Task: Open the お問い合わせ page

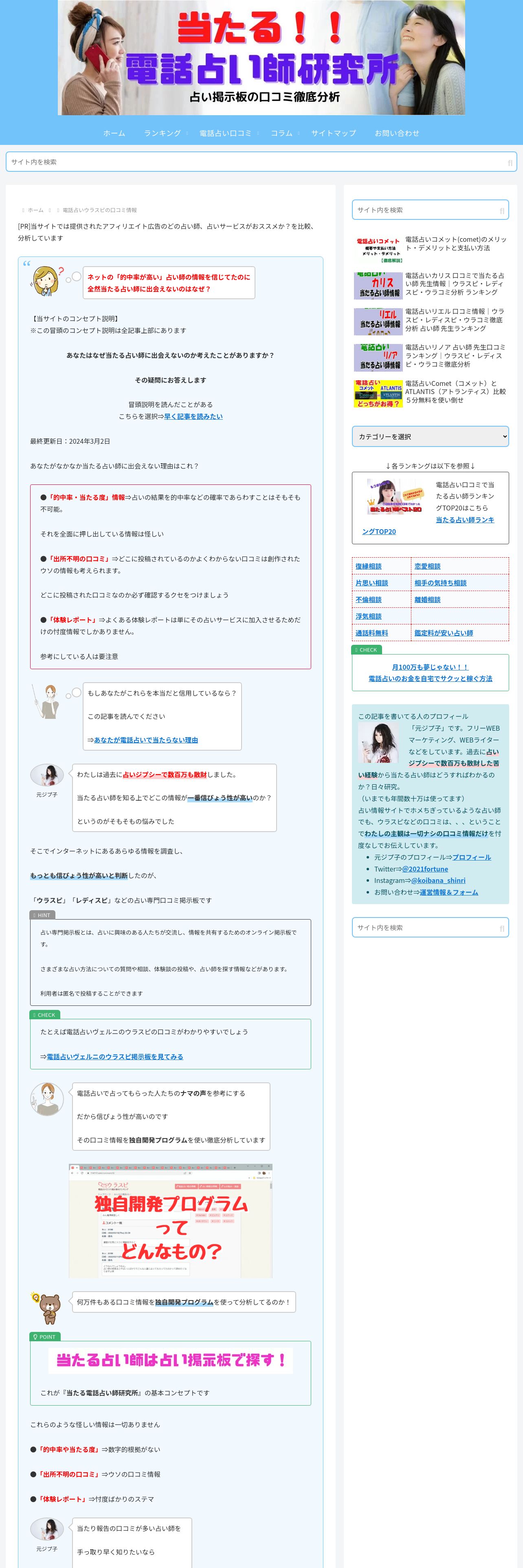Action: [x=397, y=133]
